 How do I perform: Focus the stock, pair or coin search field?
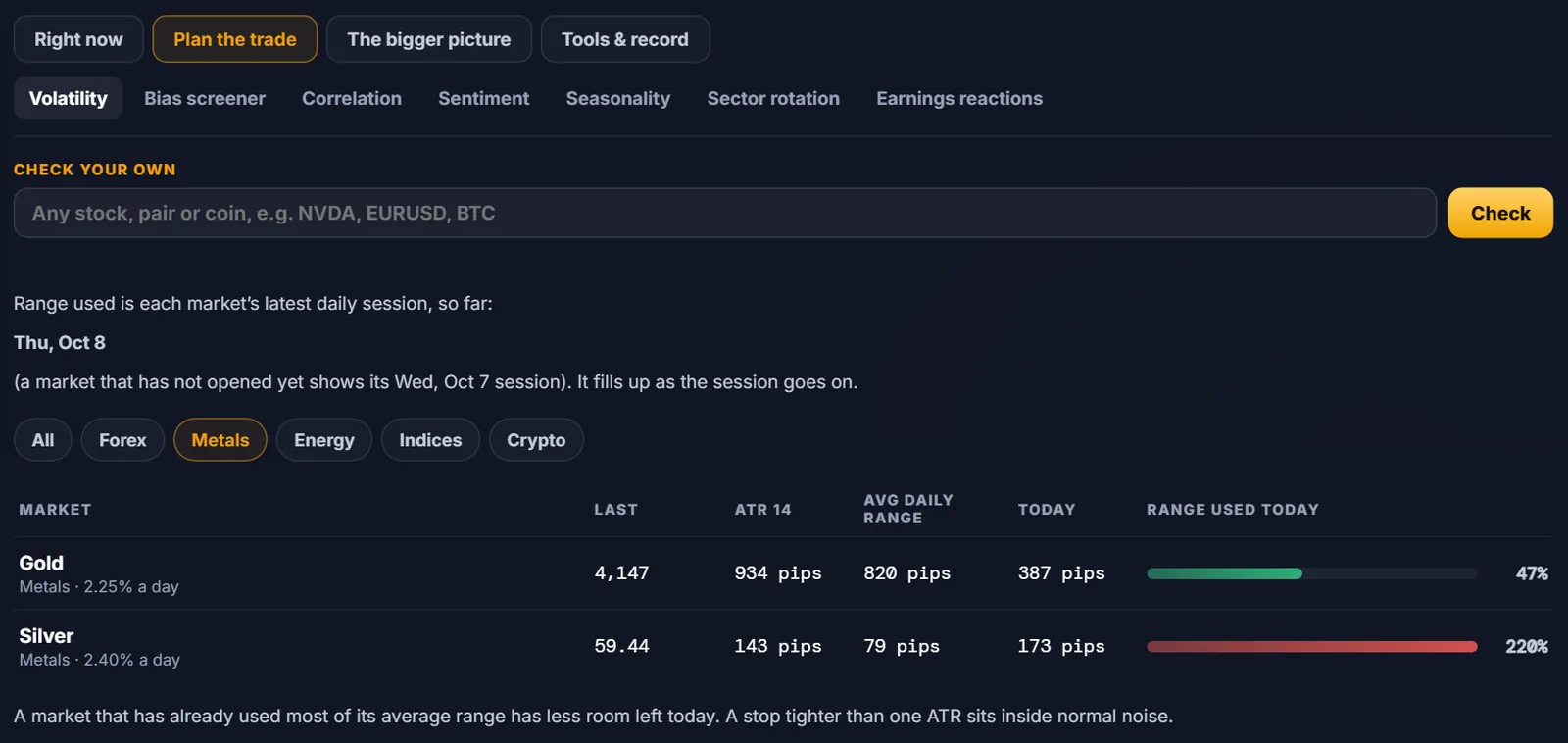click(725, 213)
